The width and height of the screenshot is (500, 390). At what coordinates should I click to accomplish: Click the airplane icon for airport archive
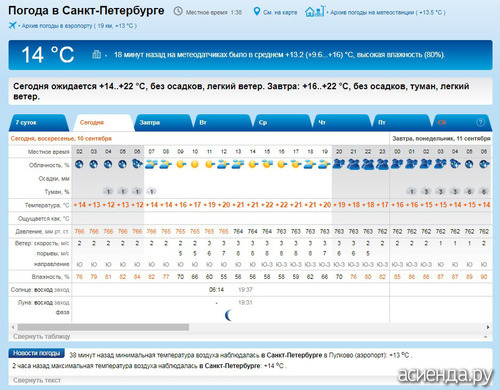[12, 25]
